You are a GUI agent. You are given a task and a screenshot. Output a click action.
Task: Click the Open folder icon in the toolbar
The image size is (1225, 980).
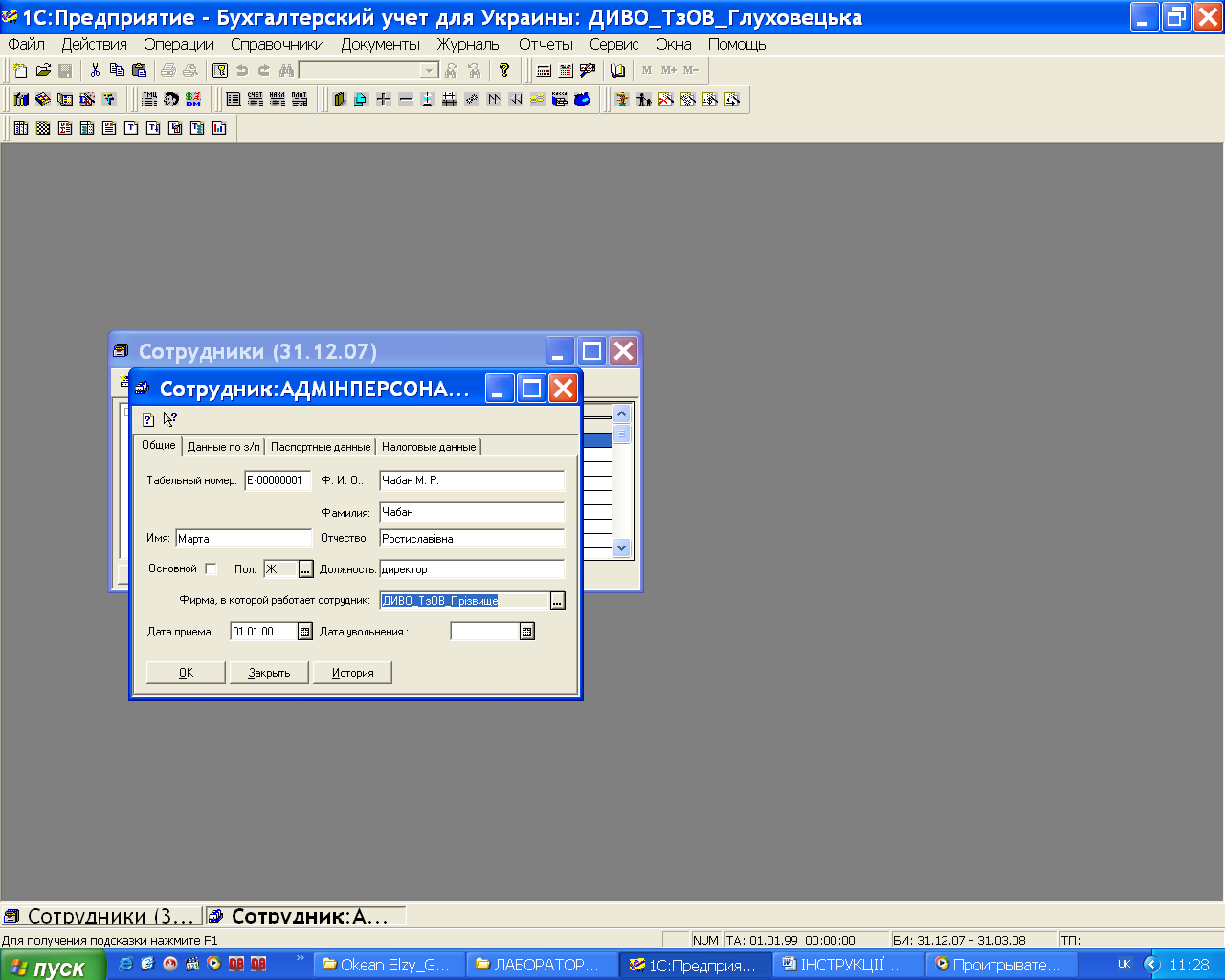pos(43,70)
